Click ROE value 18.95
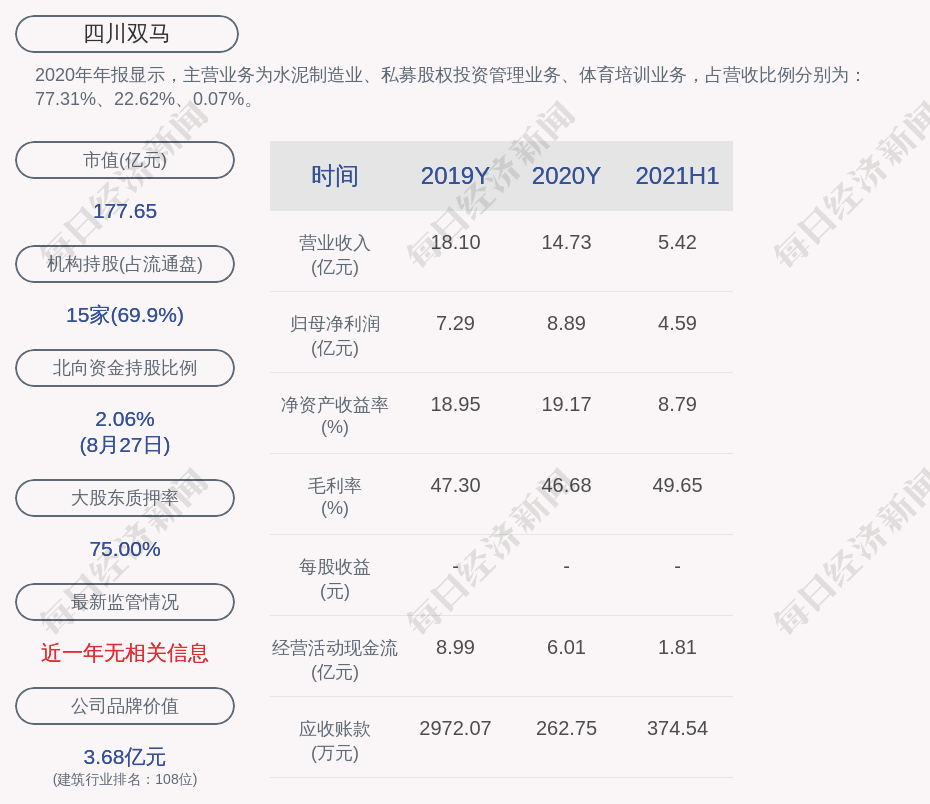The width and height of the screenshot is (930, 804). (x=455, y=404)
